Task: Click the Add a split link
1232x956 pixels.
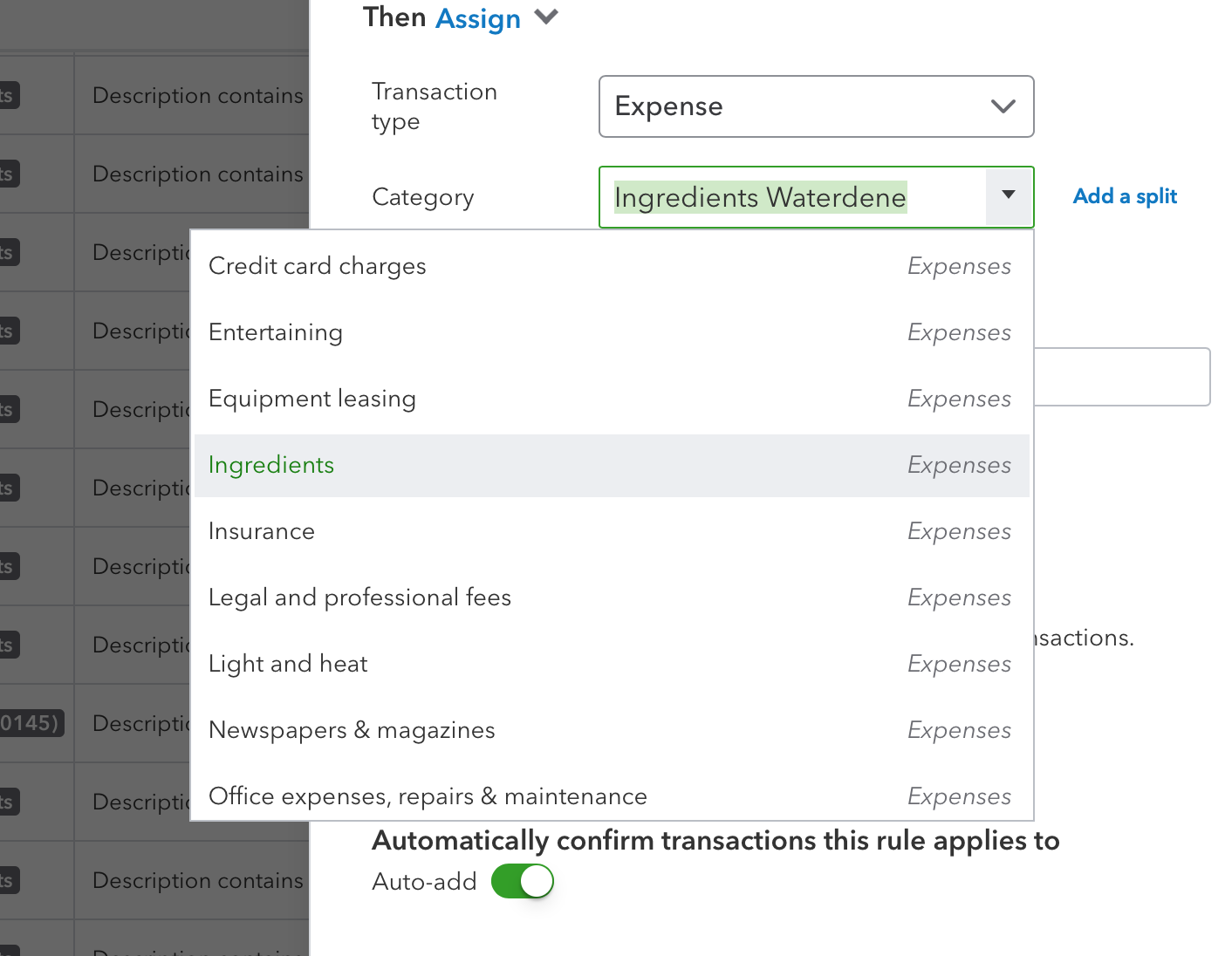Action: click(x=1124, y=196)
